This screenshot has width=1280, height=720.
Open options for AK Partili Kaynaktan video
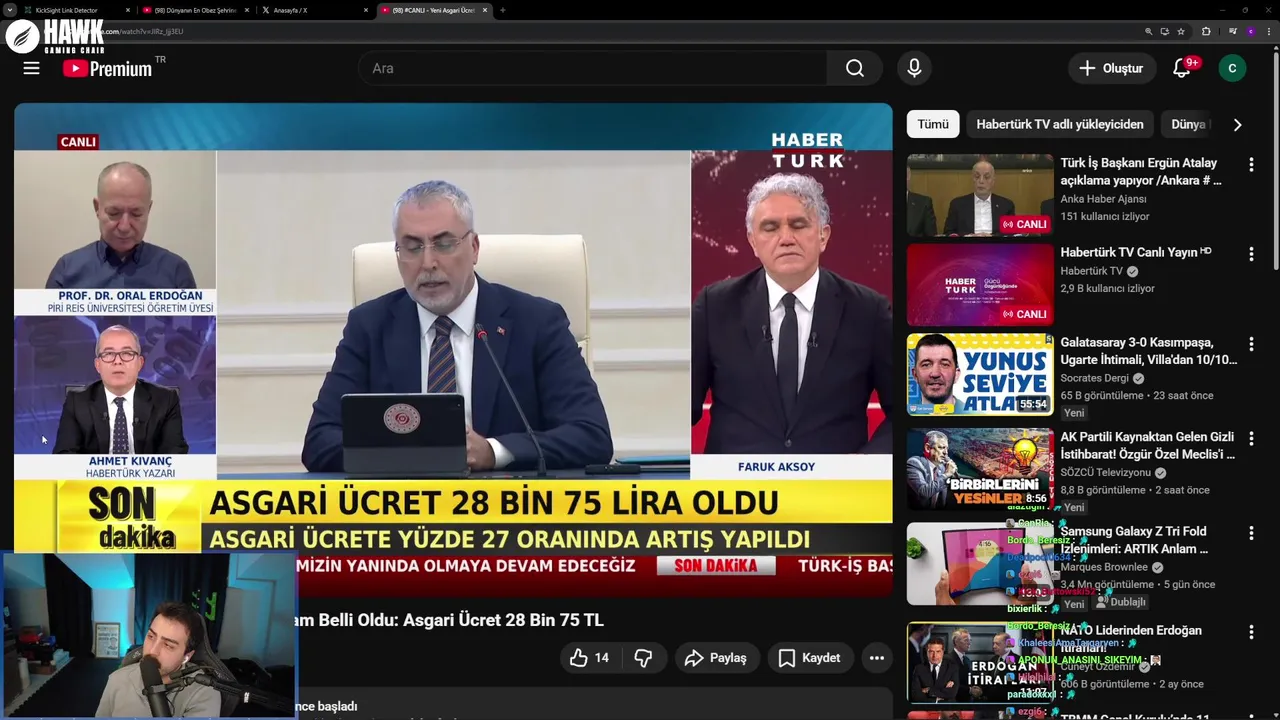click(1250, 438)
